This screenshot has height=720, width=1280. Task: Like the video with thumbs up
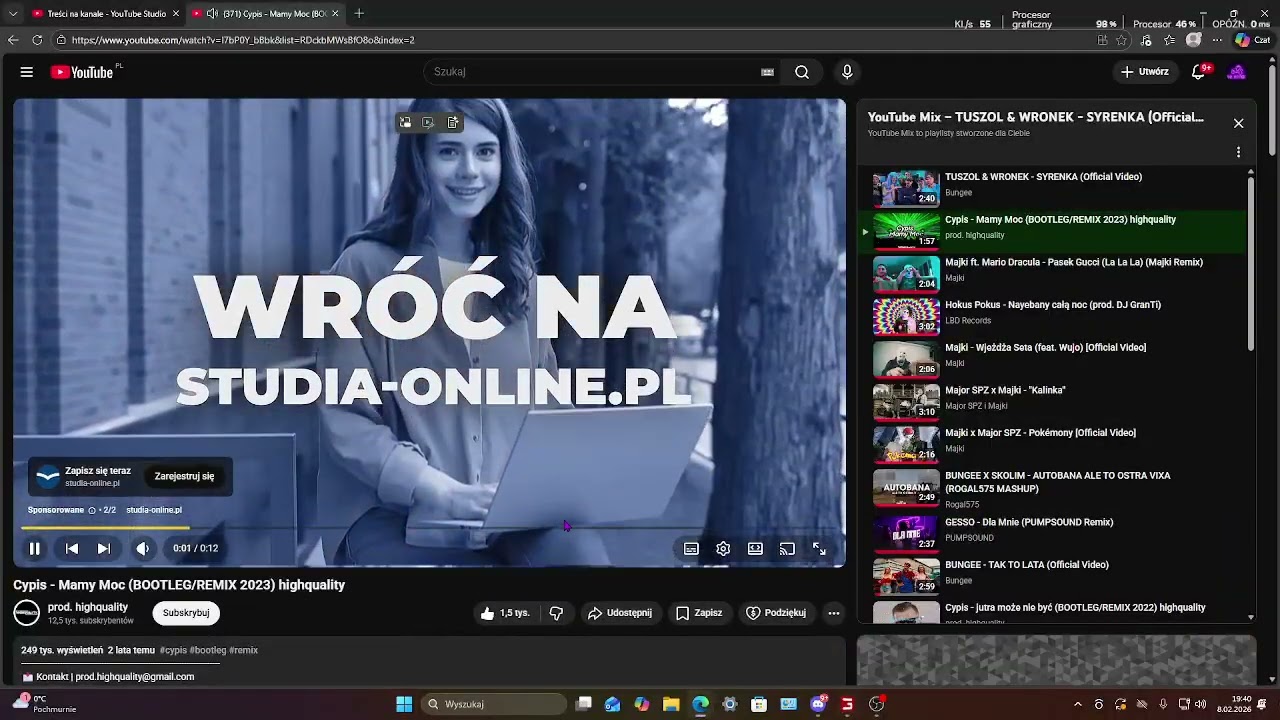click(x=504, y=613)
